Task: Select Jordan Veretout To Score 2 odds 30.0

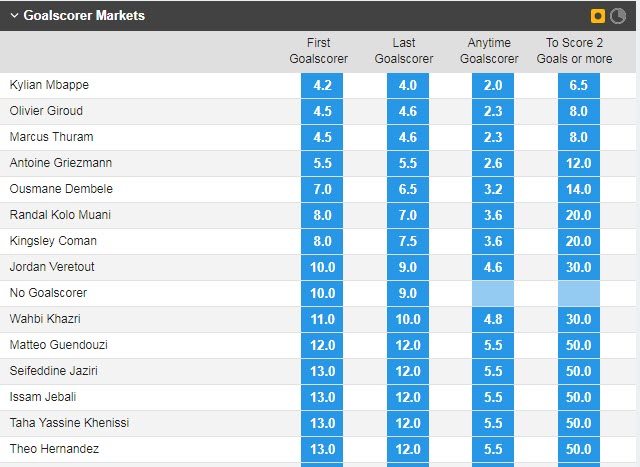Action: pyautogui.click(x=579, y=267)
